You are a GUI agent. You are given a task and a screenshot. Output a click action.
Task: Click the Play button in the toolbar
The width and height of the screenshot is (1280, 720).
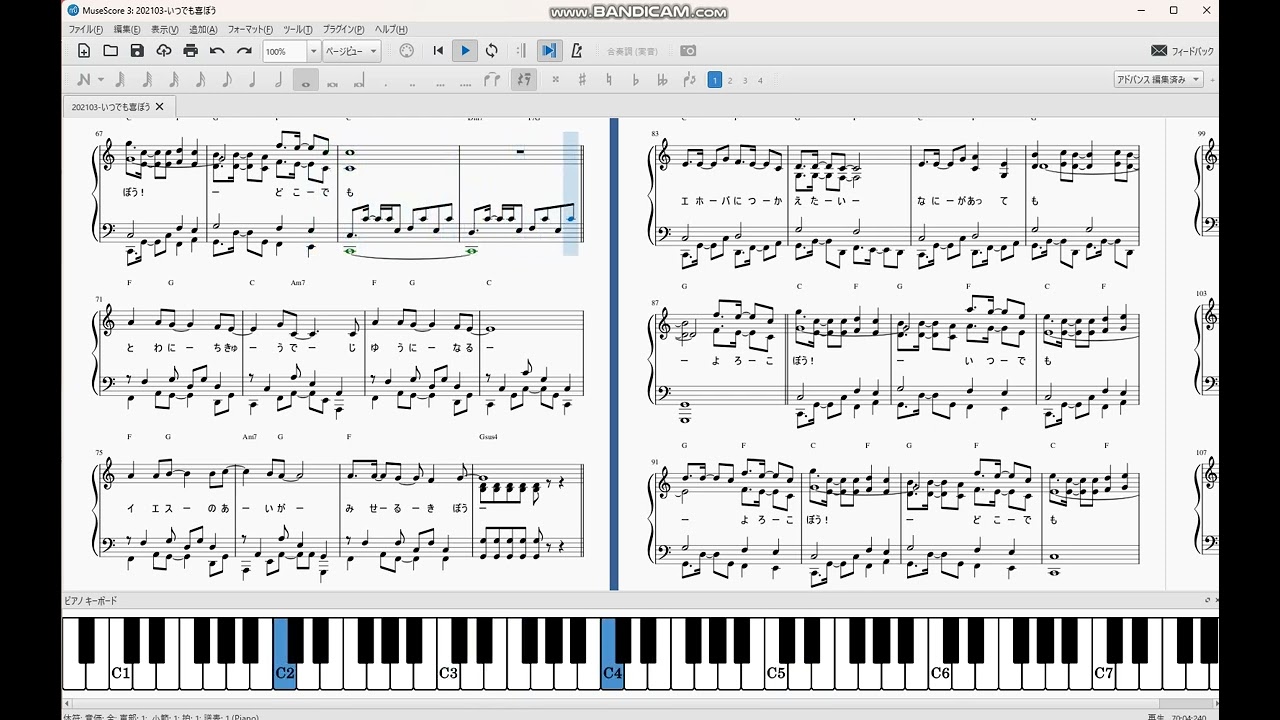465,51
